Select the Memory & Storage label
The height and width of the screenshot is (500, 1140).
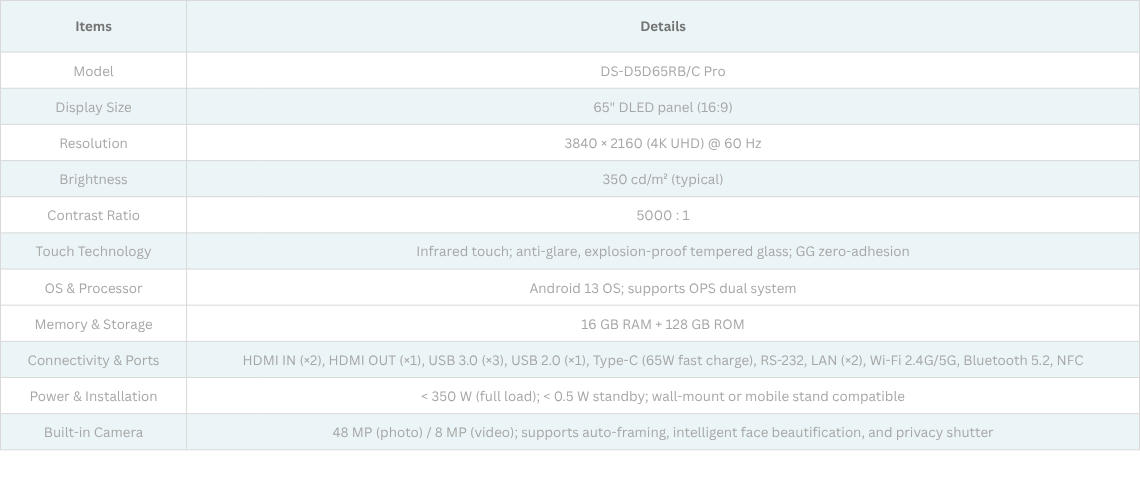93,324
